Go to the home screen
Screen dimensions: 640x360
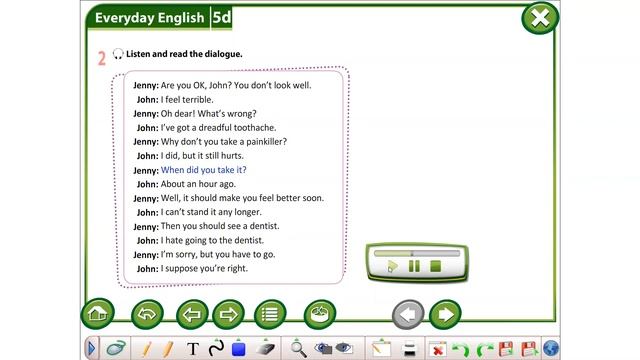98,313
